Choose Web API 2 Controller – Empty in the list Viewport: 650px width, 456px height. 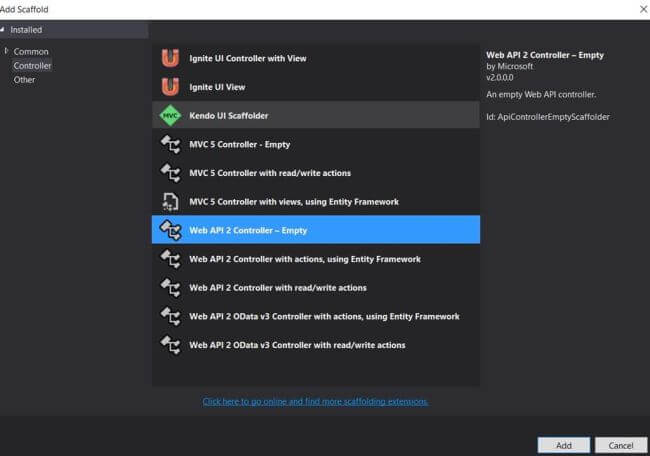point(316,230)
